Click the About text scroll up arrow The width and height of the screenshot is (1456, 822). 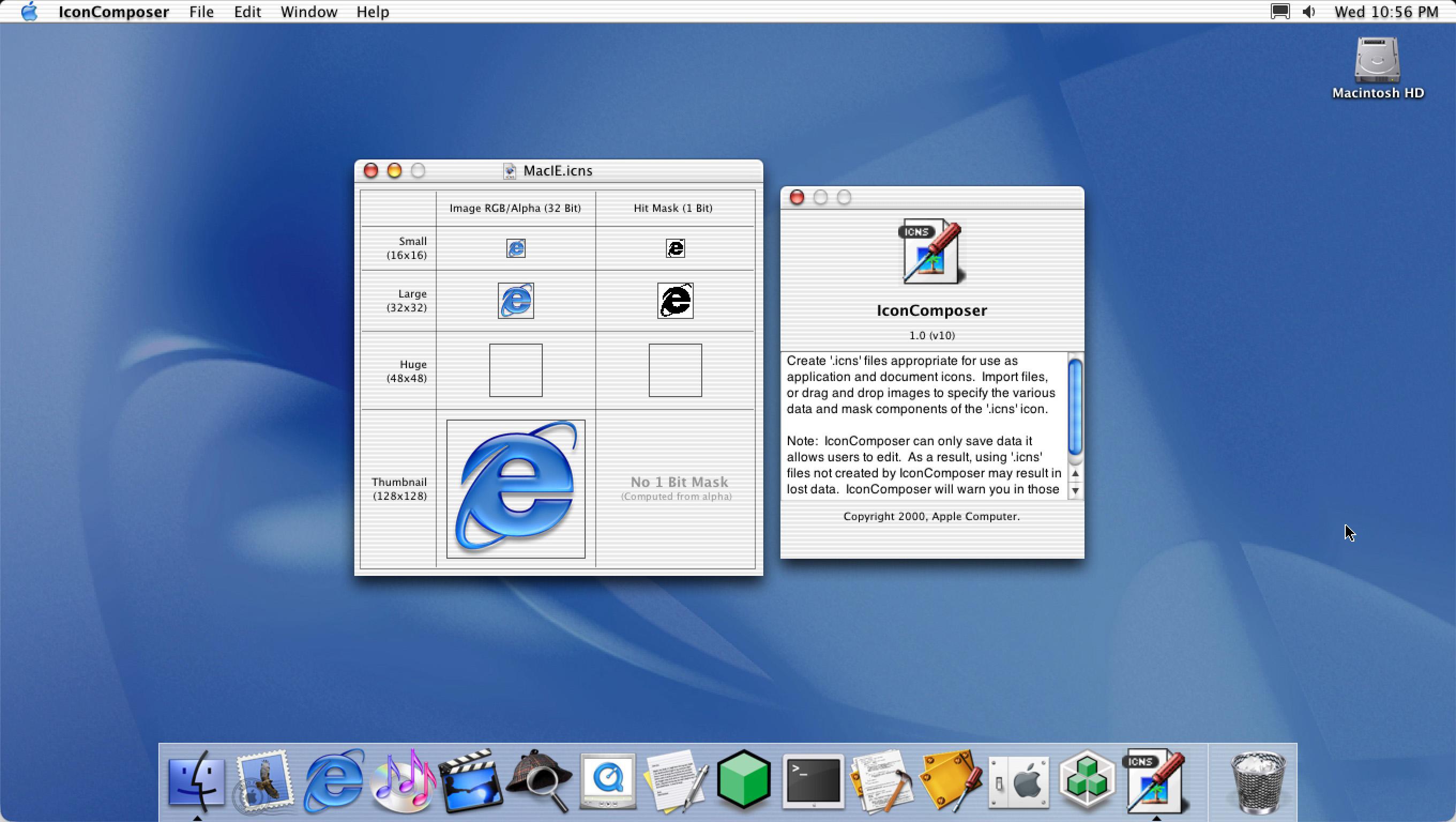[1075, 474]
